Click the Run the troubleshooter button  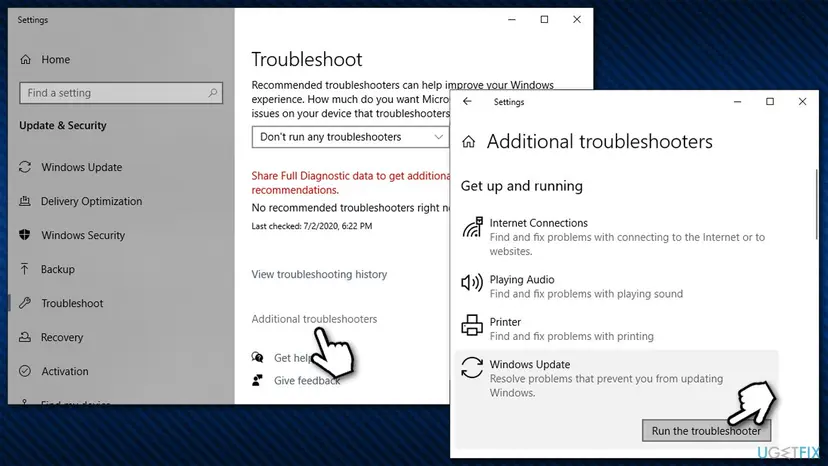[x=706, y=431]
